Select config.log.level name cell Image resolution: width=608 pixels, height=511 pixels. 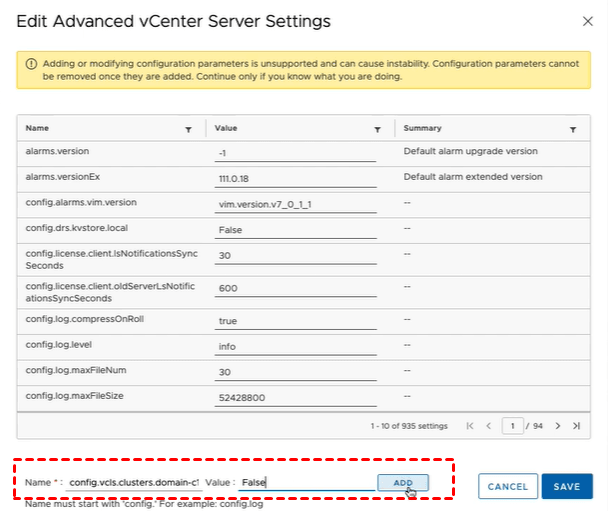click(59, 345)
